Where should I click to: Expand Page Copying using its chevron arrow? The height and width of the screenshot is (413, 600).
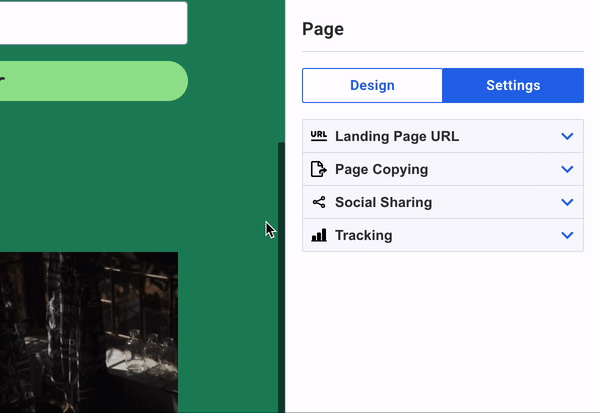pos(567,169)
